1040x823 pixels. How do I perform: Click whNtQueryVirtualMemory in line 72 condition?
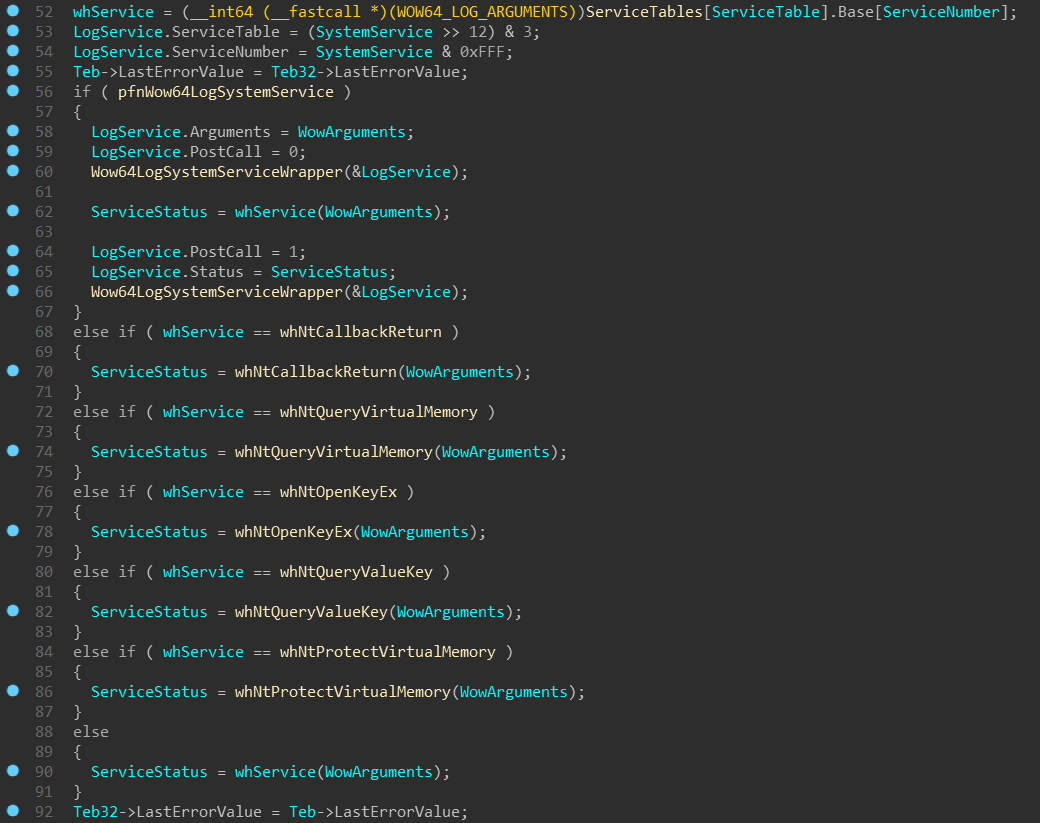379,412
